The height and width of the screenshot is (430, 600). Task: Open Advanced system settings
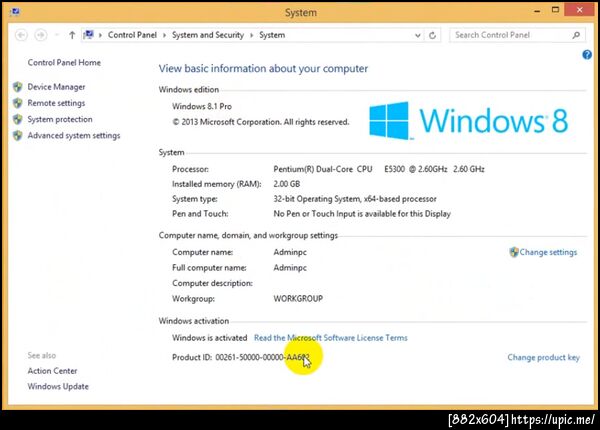[x=74, y=135]
